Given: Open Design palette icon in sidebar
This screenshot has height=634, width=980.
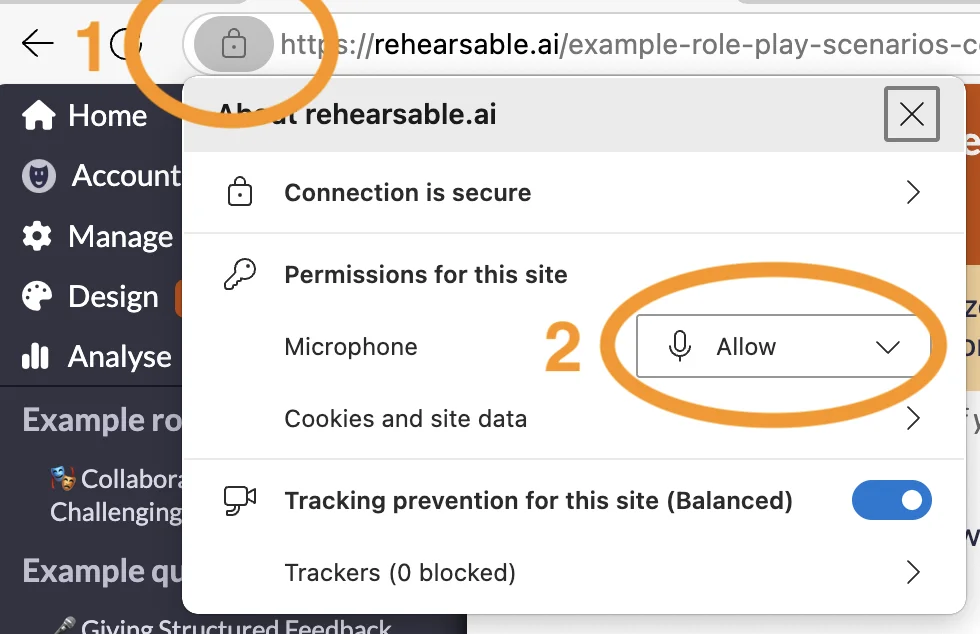Looking at the screenshot, I should tap(38, 296).
